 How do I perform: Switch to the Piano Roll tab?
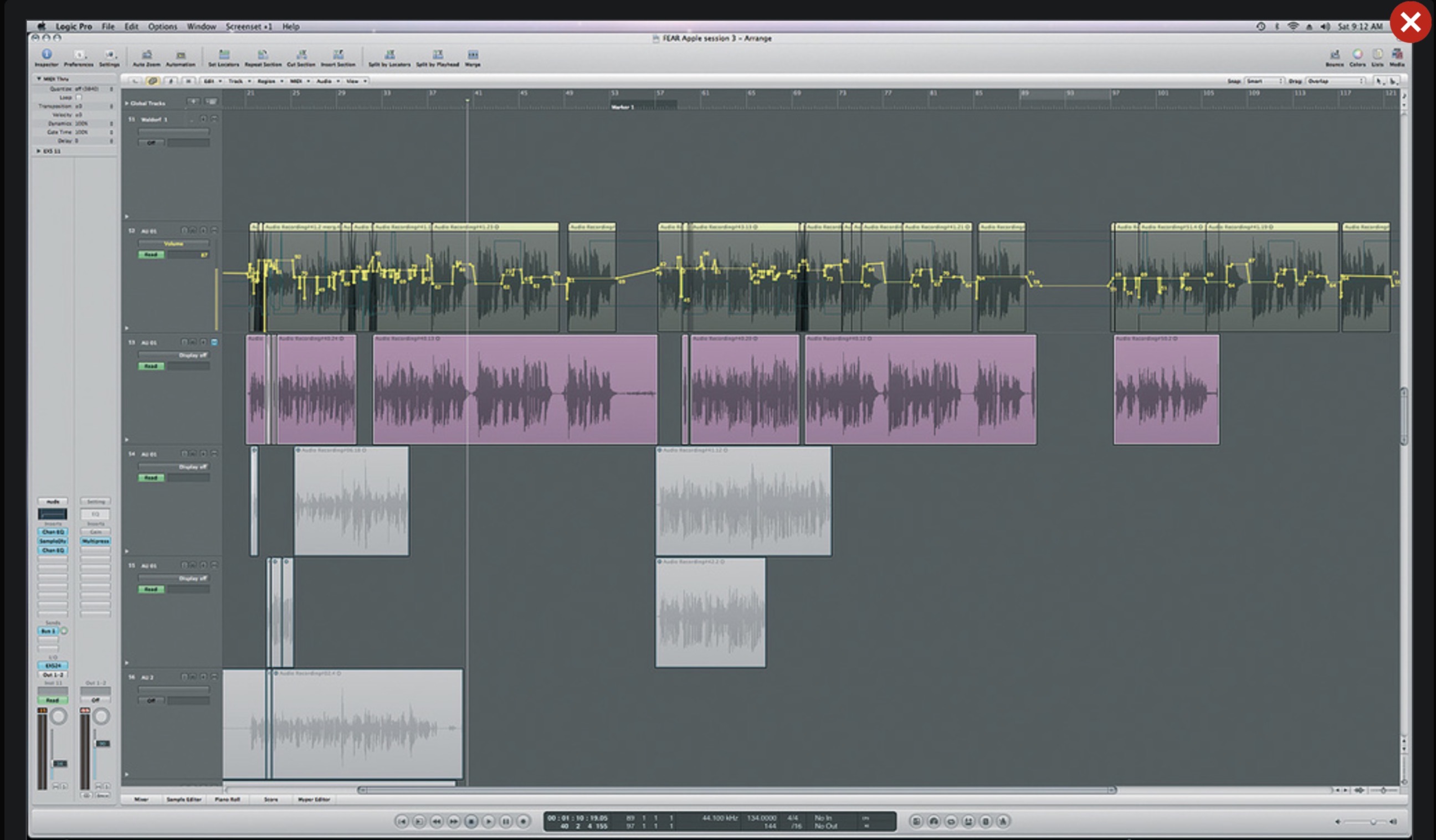pos(227,800)
